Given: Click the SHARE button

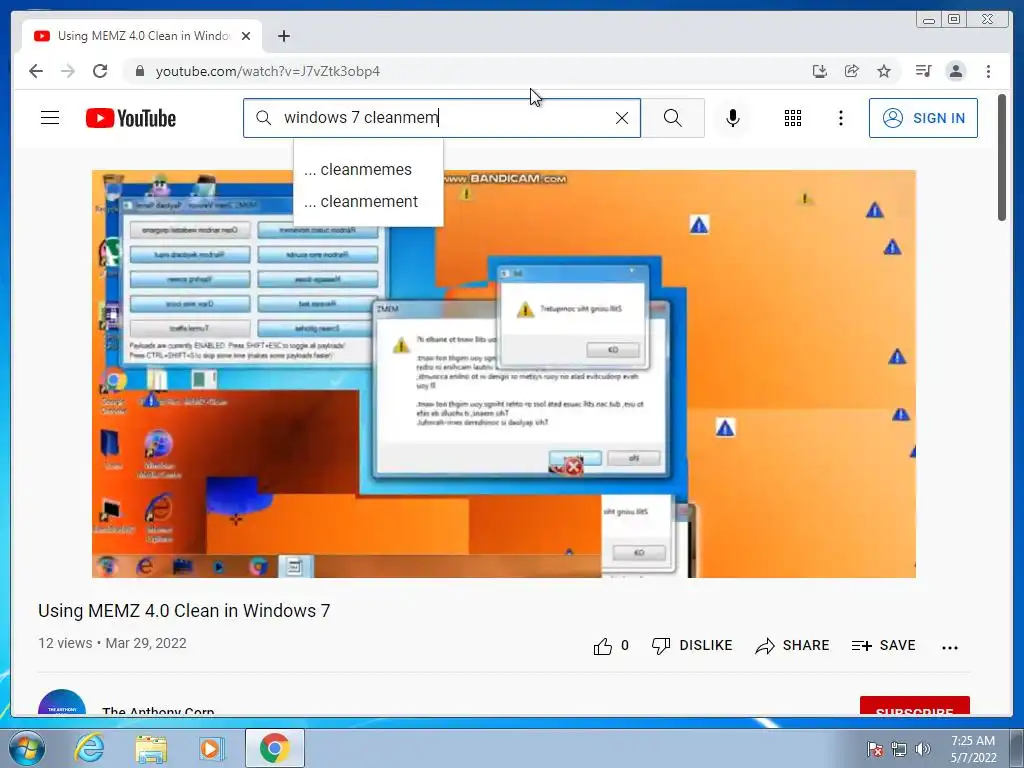Looking at the screenshot, I should [792, 645].
